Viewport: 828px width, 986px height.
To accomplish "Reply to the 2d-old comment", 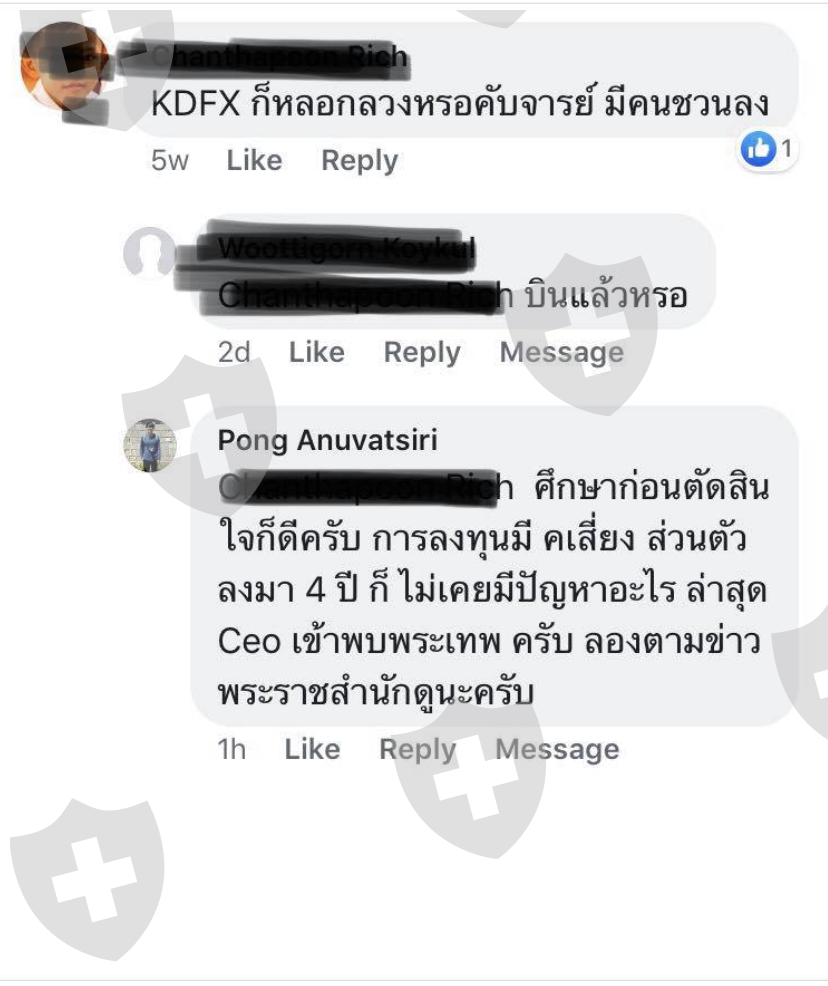I will (x=422, y=353).
